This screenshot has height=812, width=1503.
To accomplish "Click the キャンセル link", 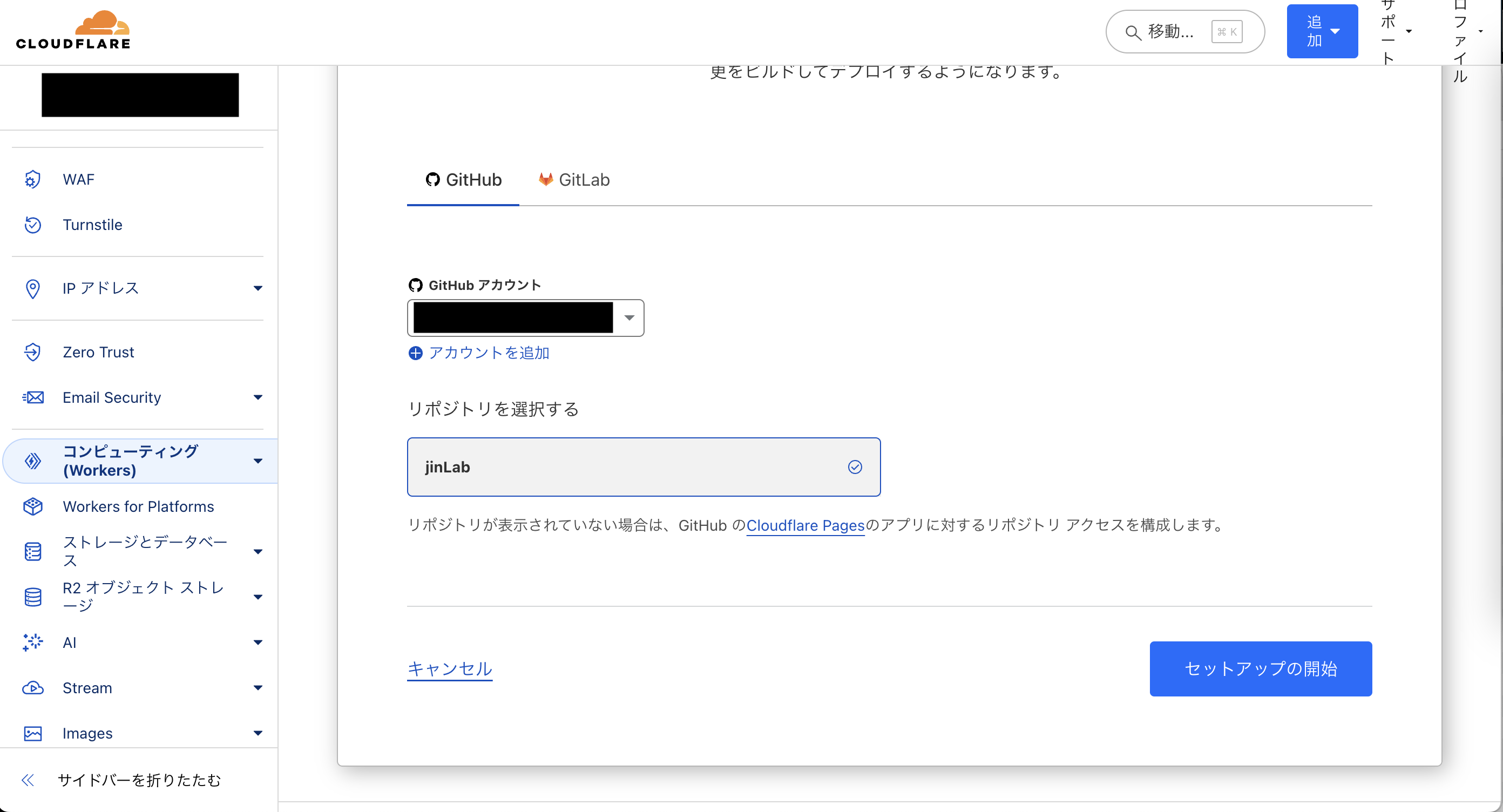I will coord(449,668).
